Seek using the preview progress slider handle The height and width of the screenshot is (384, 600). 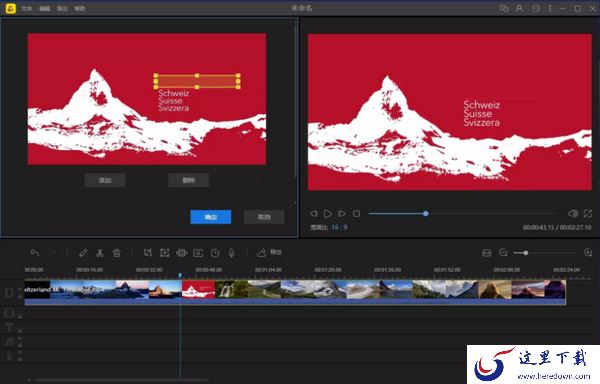426,213
